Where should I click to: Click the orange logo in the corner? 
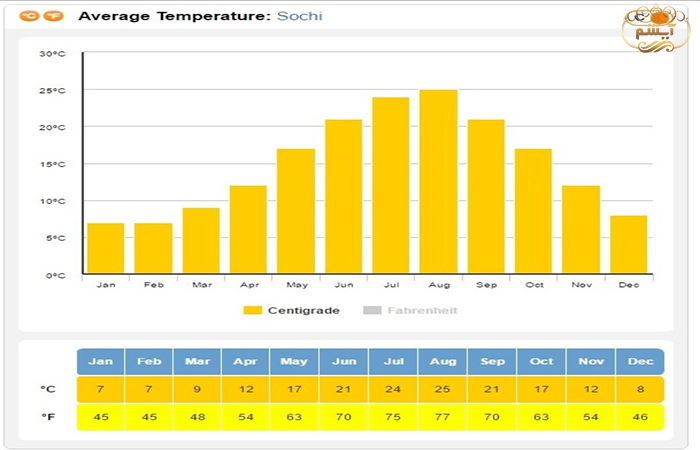[656, 28]
